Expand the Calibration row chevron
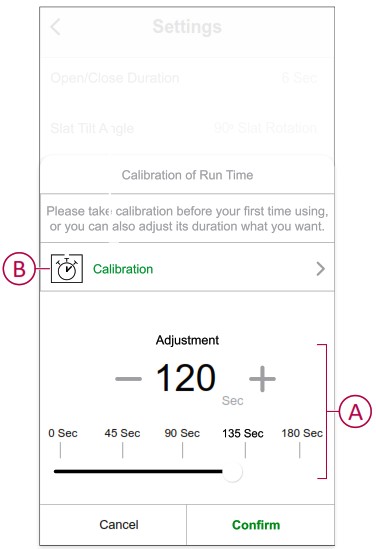Viewport: 376px width, 549px height. point(320,269)
